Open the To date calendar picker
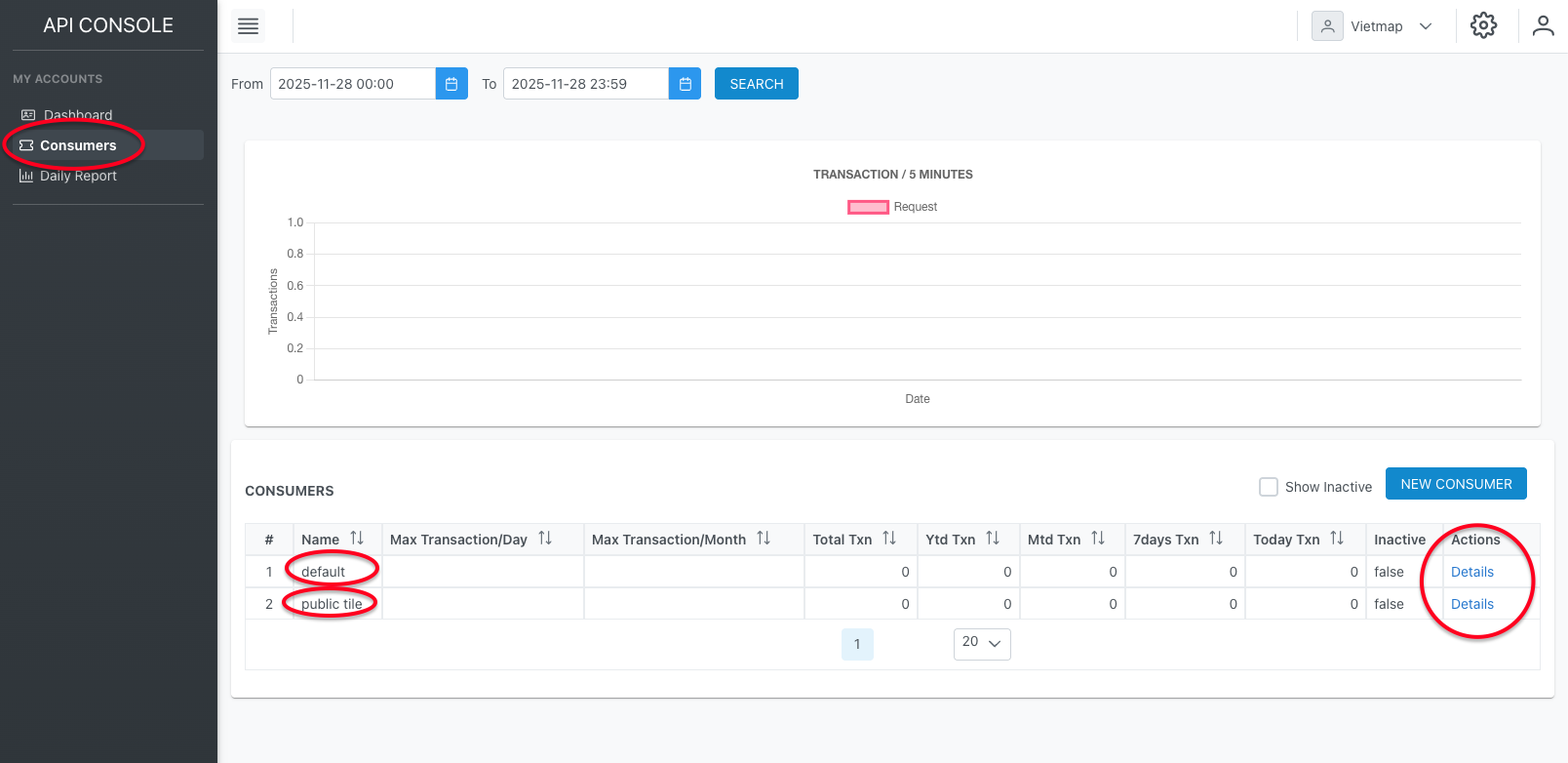The height and width of the screenshot is (763, 1568). pos(685,84)
